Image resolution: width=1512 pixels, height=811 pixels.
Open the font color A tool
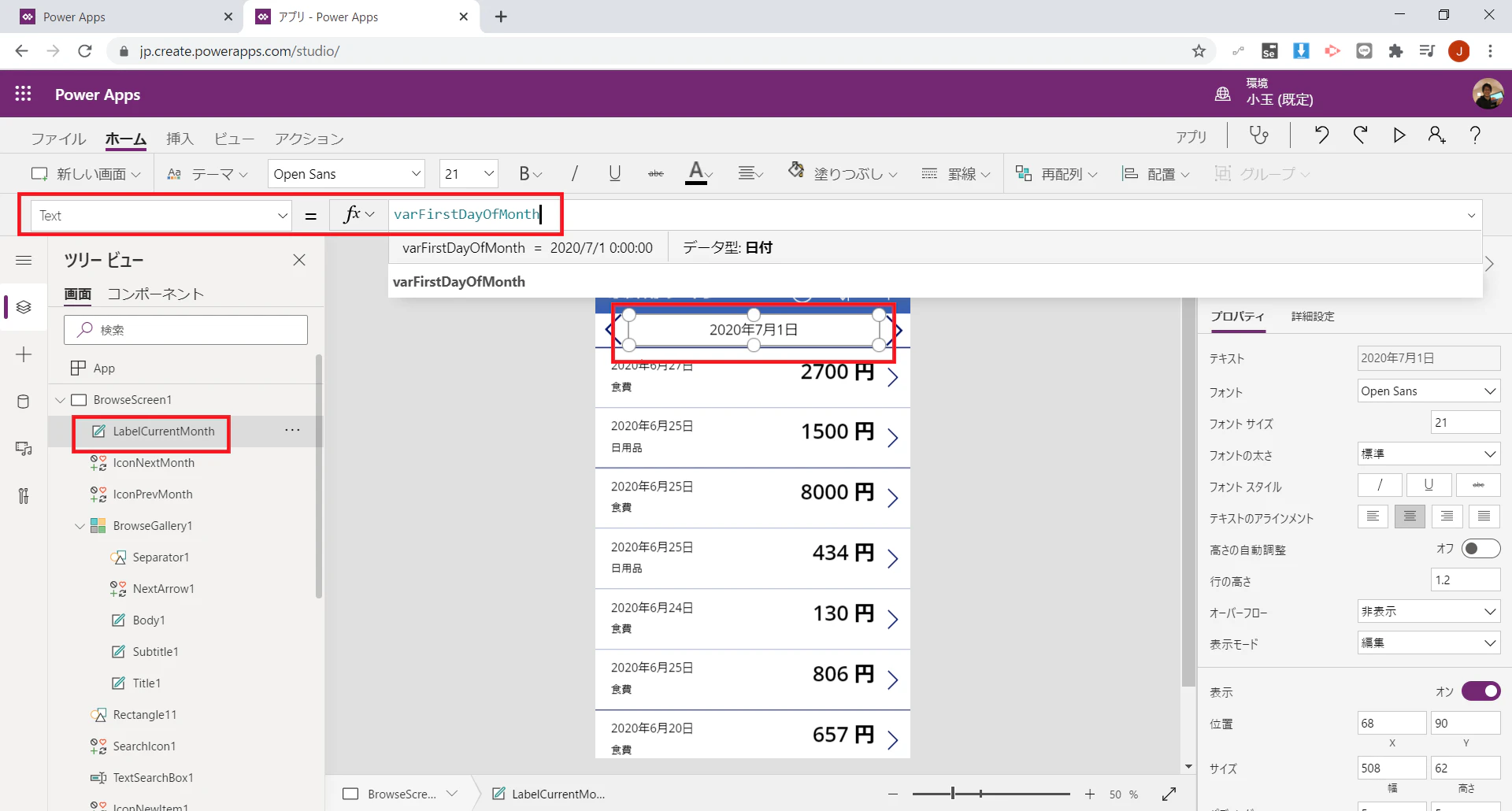(699, 173)
